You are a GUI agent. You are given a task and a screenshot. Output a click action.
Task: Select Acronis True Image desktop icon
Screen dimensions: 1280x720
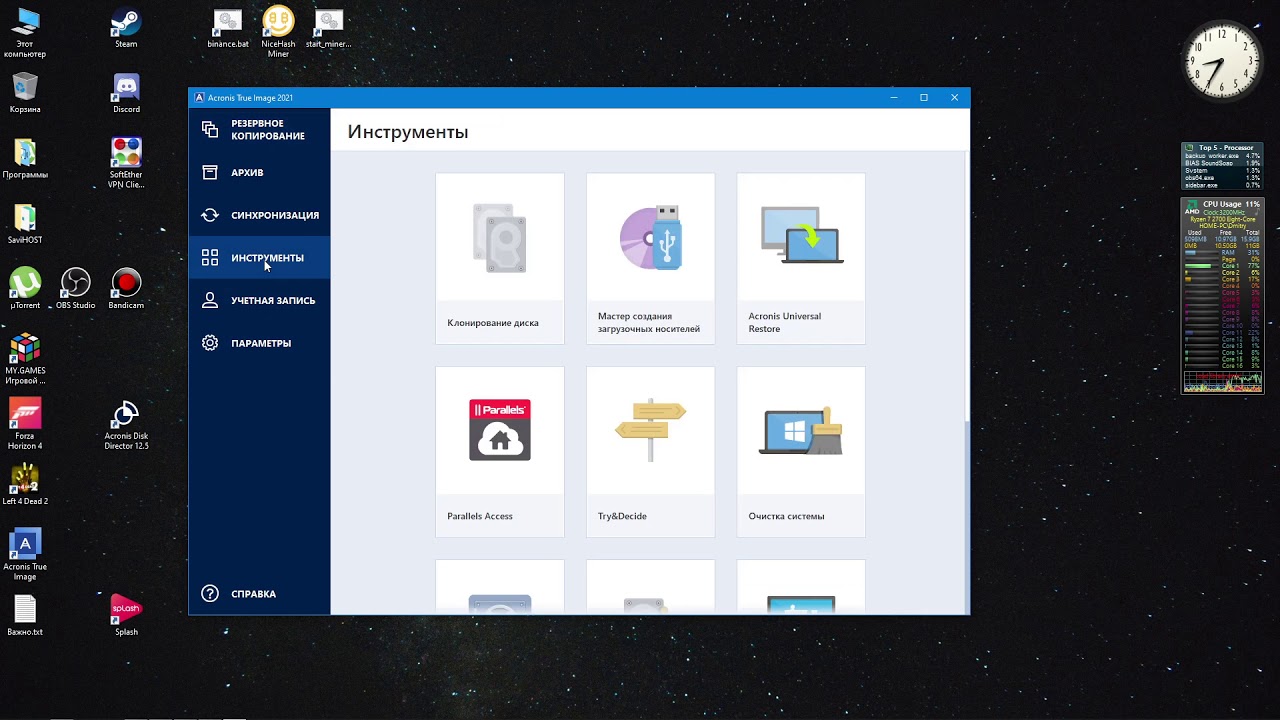[x=25, y=555]
